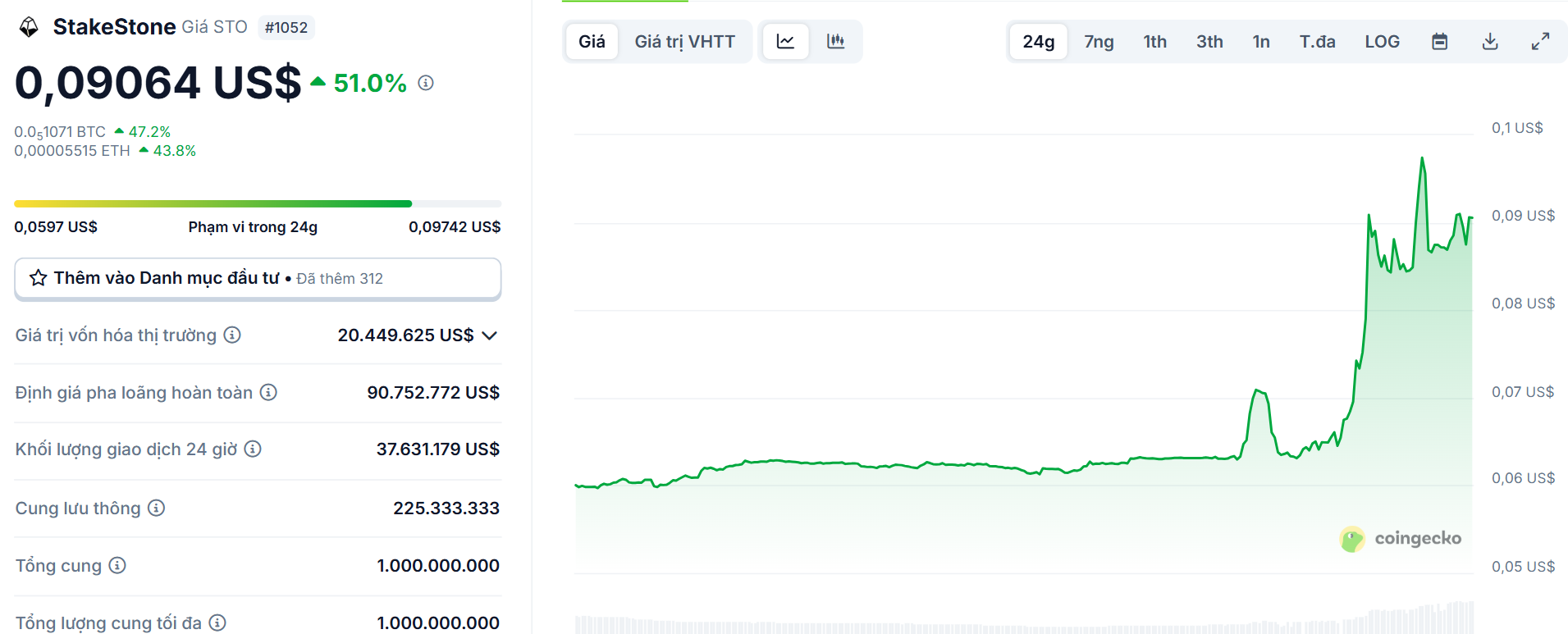Click the 0,05 US$ axis label
The height and width of the screenshot is (634, 1568).
[1523, 567]
